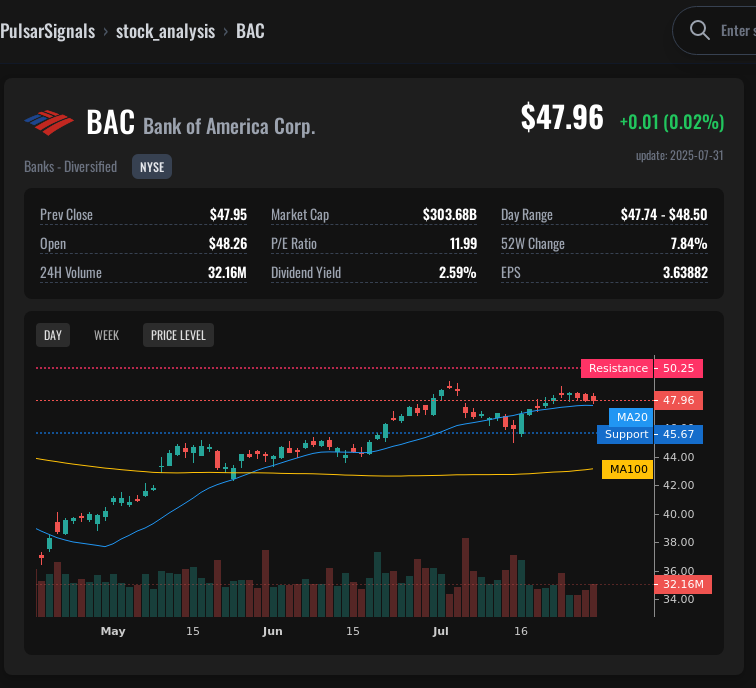Click the Bank of America Corp. name
Viewport: 756px width, 688px height.
(x=230, y=126)
